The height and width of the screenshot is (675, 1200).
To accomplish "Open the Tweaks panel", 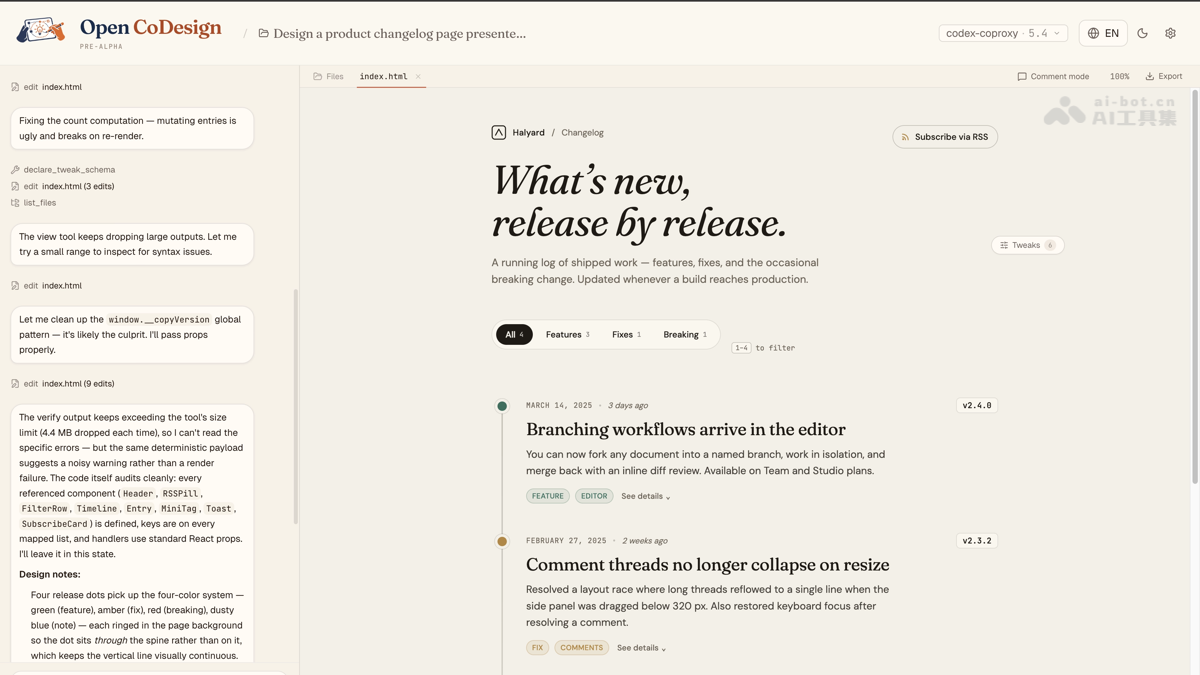I will [1027, 245].
